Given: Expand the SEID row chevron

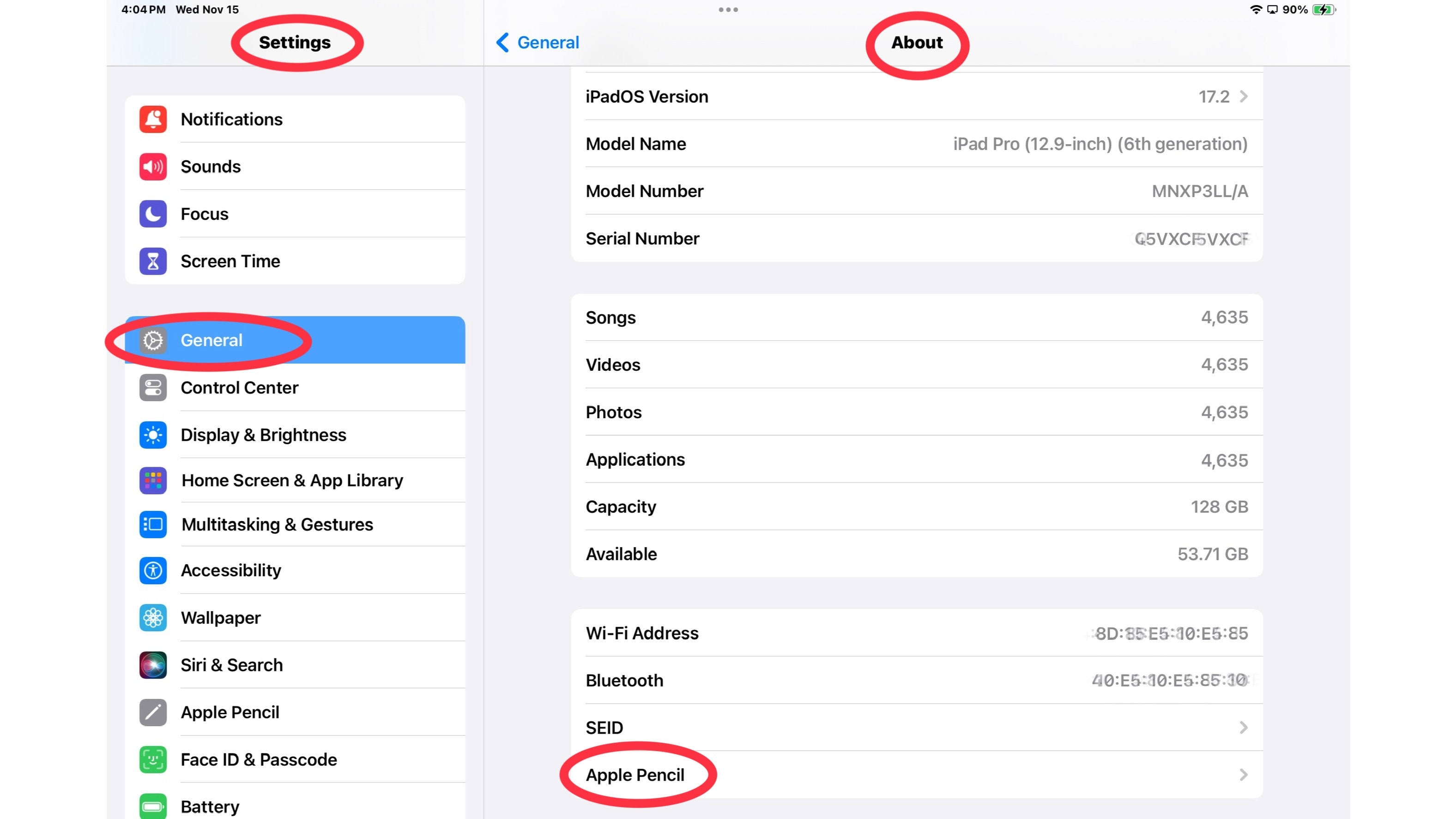Looking at the screenshot, I should (x=1244, y=728).
